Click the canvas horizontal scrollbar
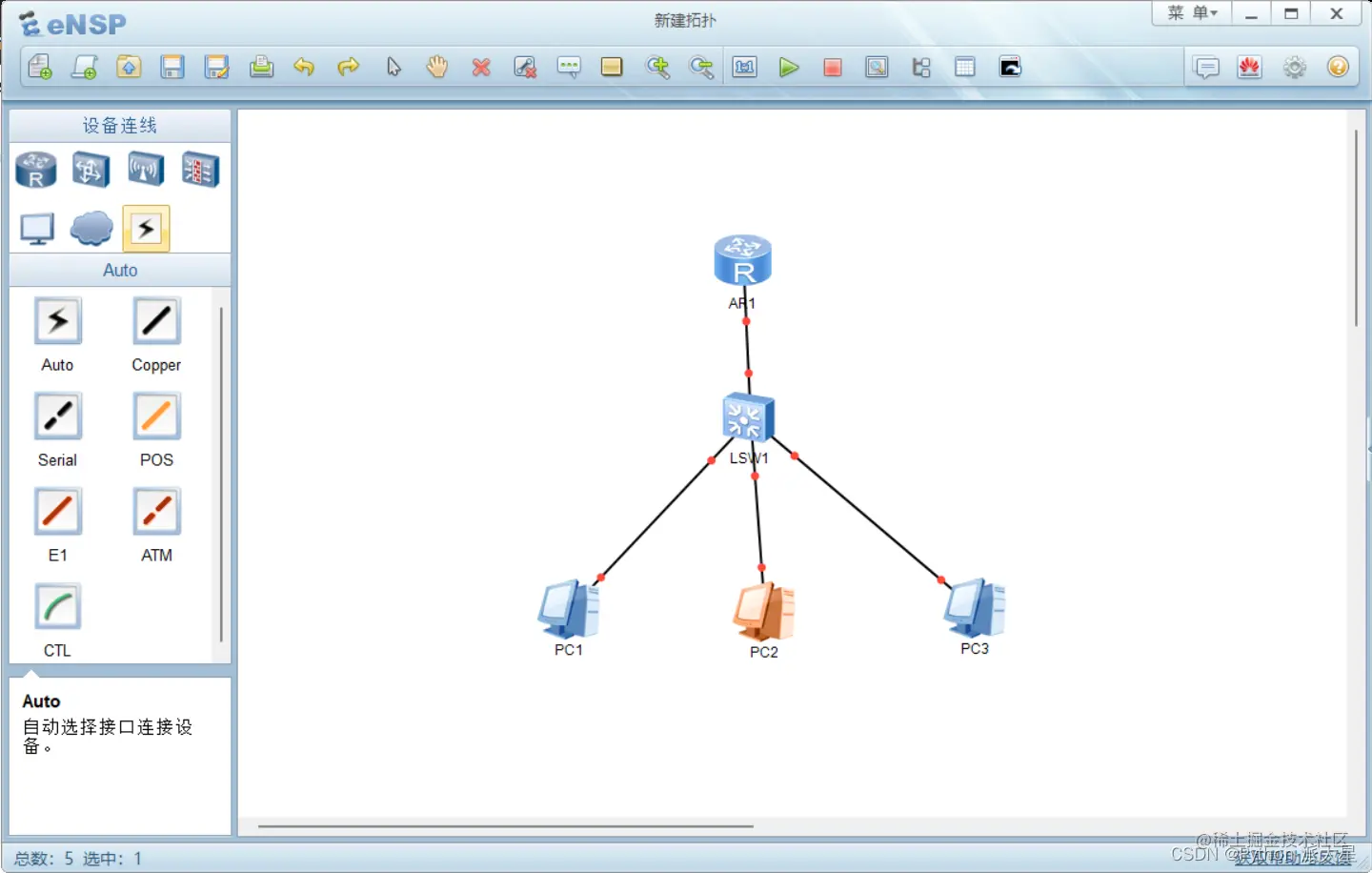This screenshot has height=873, width=1372. pos(505,826)
